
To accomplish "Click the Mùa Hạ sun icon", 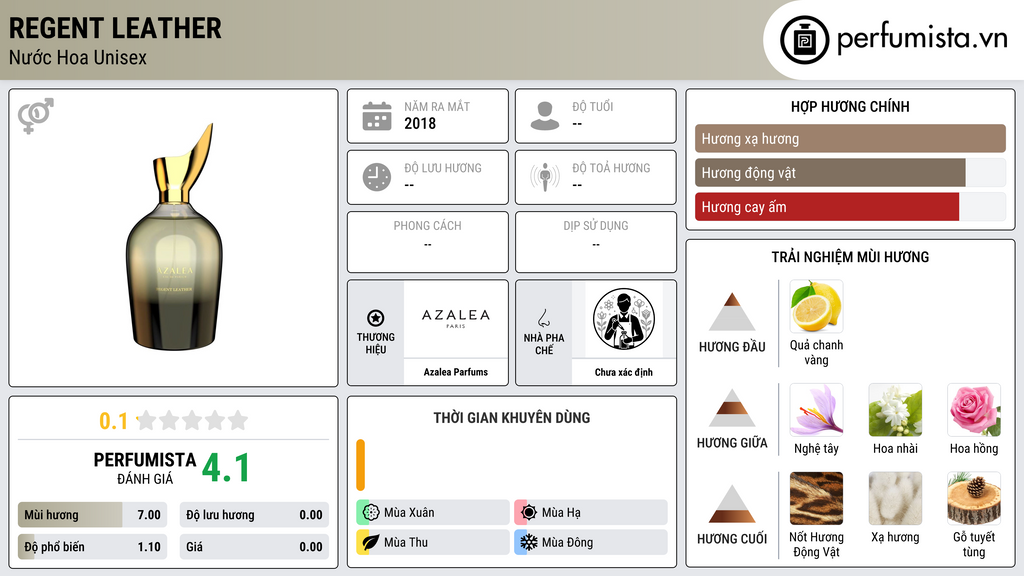I will point(529,513).
